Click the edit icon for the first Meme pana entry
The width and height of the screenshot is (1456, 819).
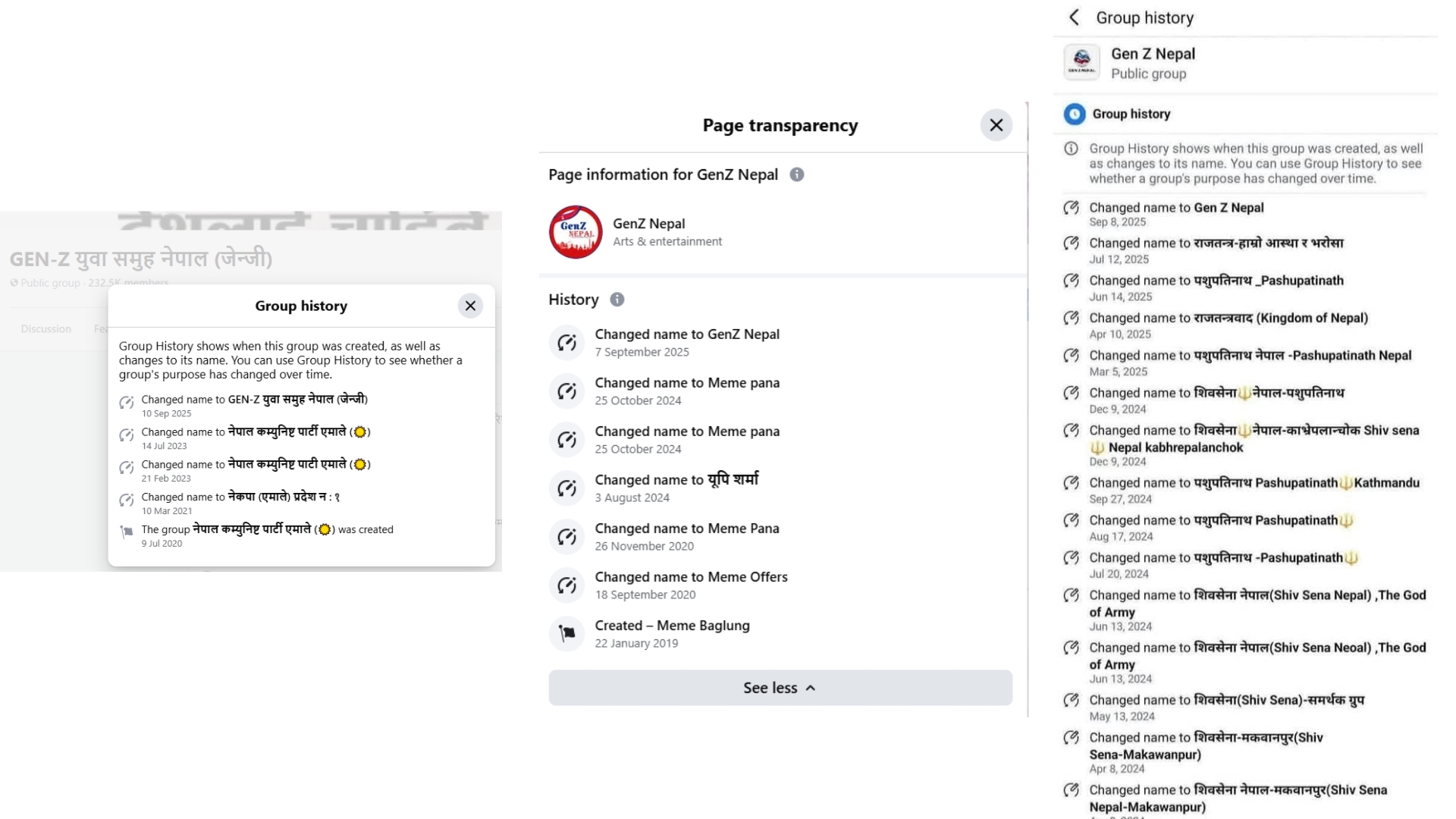[x=566, y=391]
